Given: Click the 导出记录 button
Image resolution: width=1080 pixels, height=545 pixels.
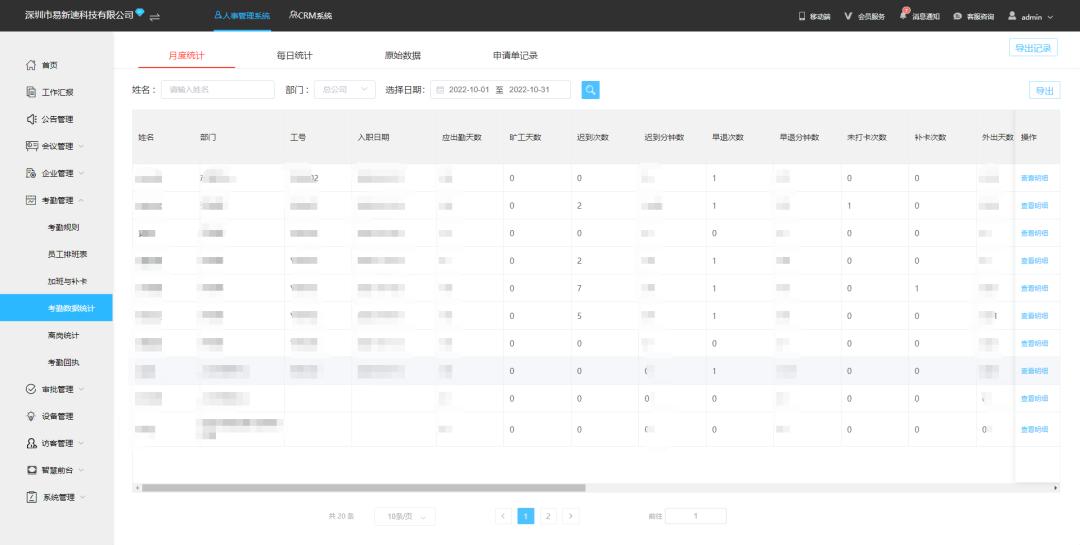Looking at the screenshot, I should [1033, 48].
